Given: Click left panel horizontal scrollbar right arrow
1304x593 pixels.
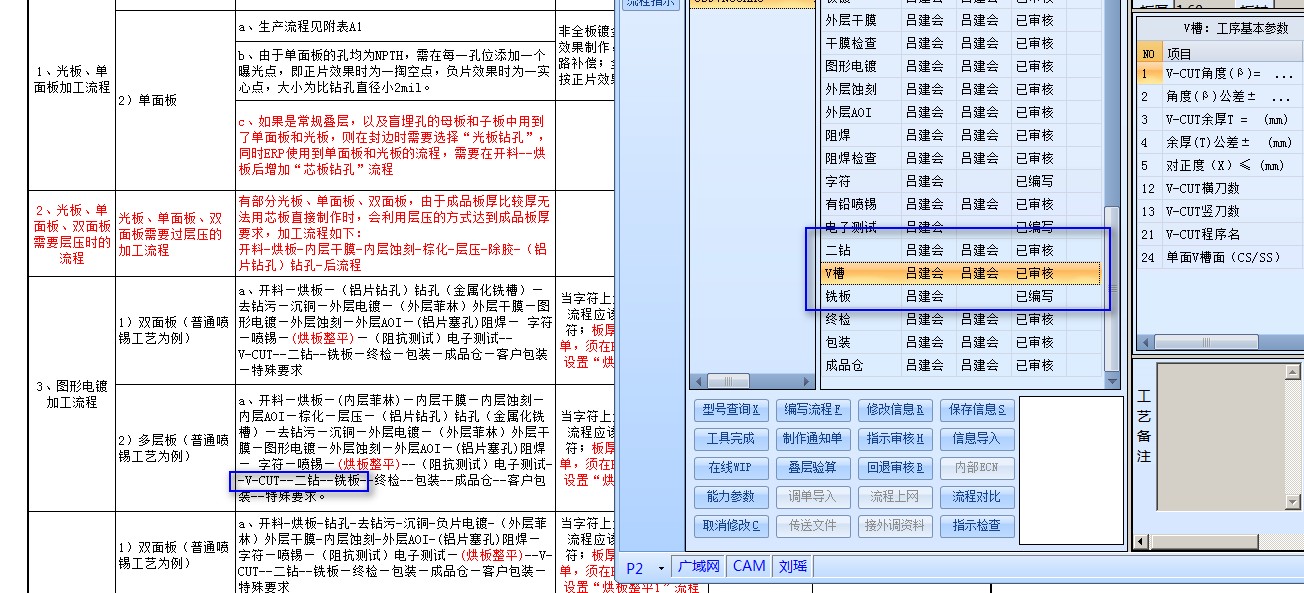Looking at the screenshot, I should [805, 381].
